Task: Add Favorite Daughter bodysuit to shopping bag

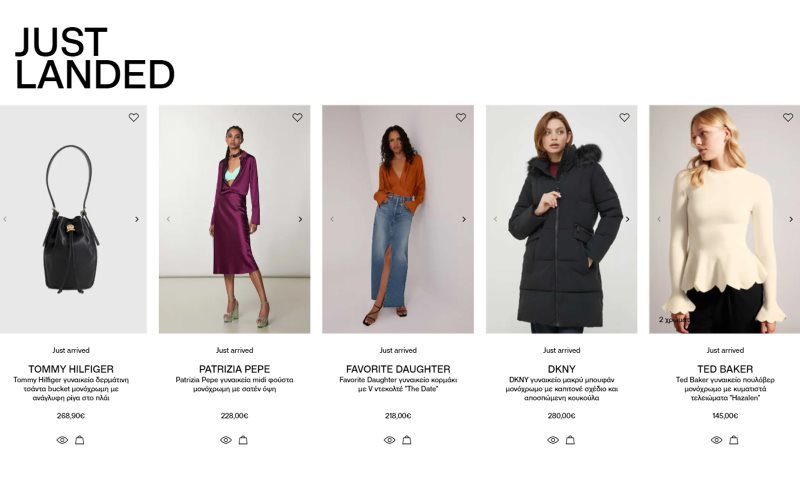Action: (x=407, y=440)
